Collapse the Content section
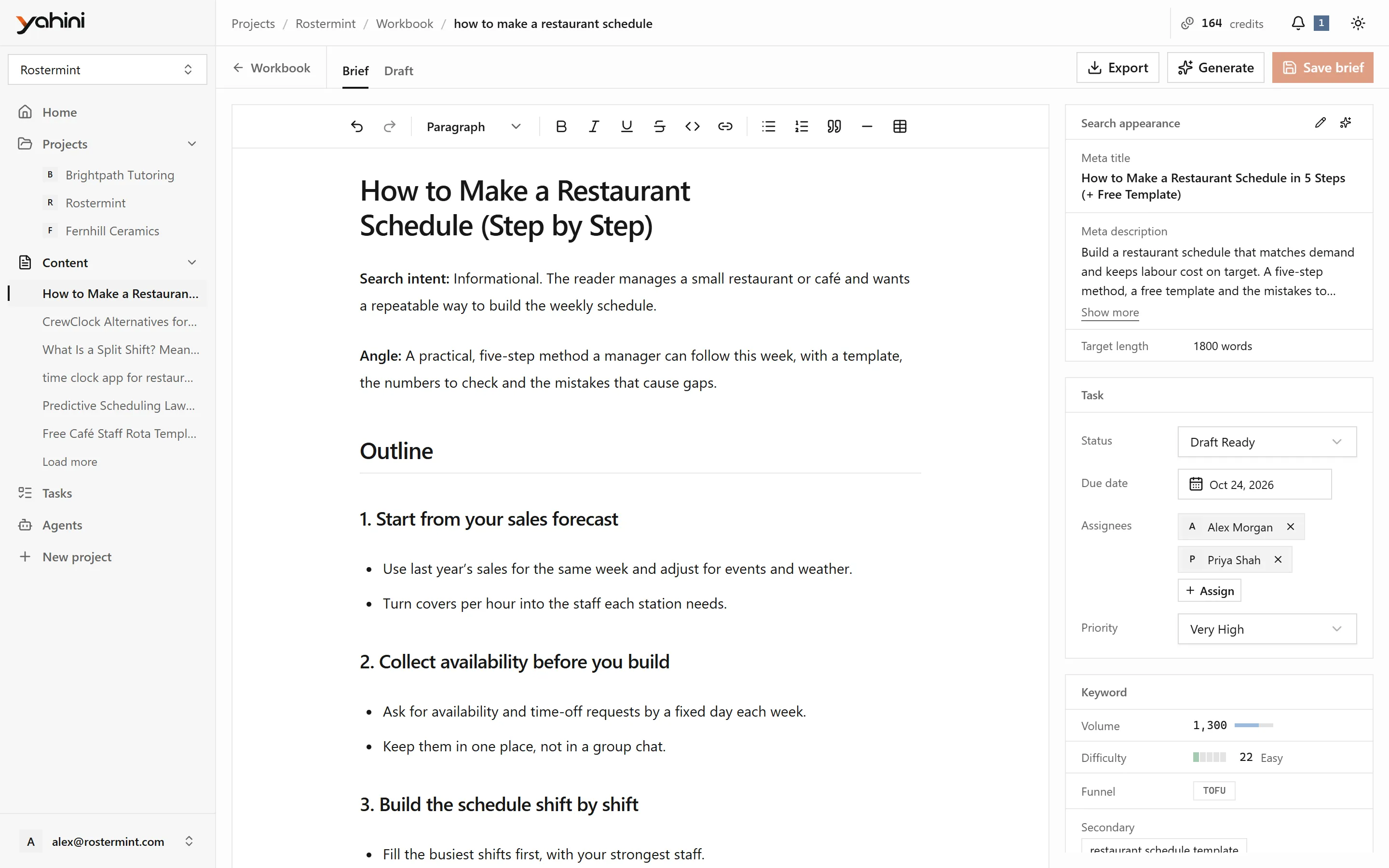This screenshot has width=1389, height=868. click(192, 262)
